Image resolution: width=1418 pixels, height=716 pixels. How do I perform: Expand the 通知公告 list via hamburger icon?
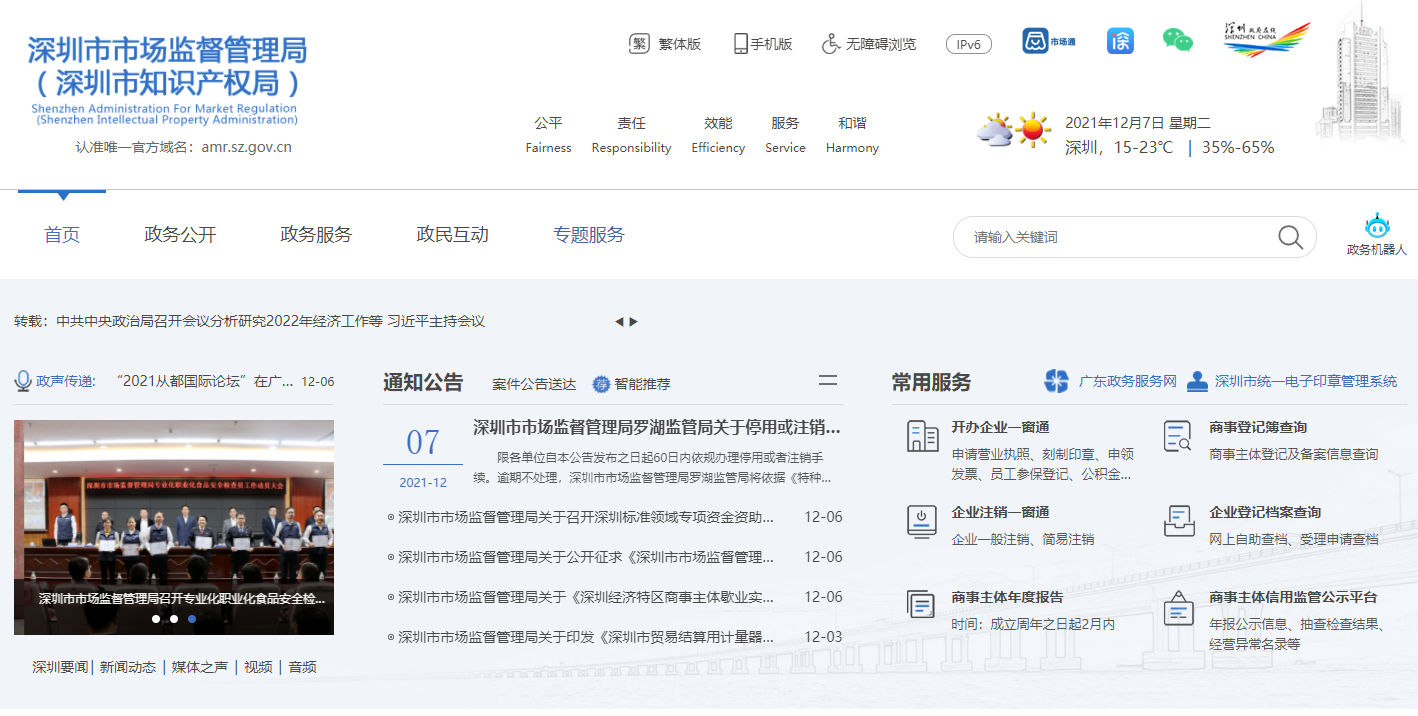click(828, 380)
